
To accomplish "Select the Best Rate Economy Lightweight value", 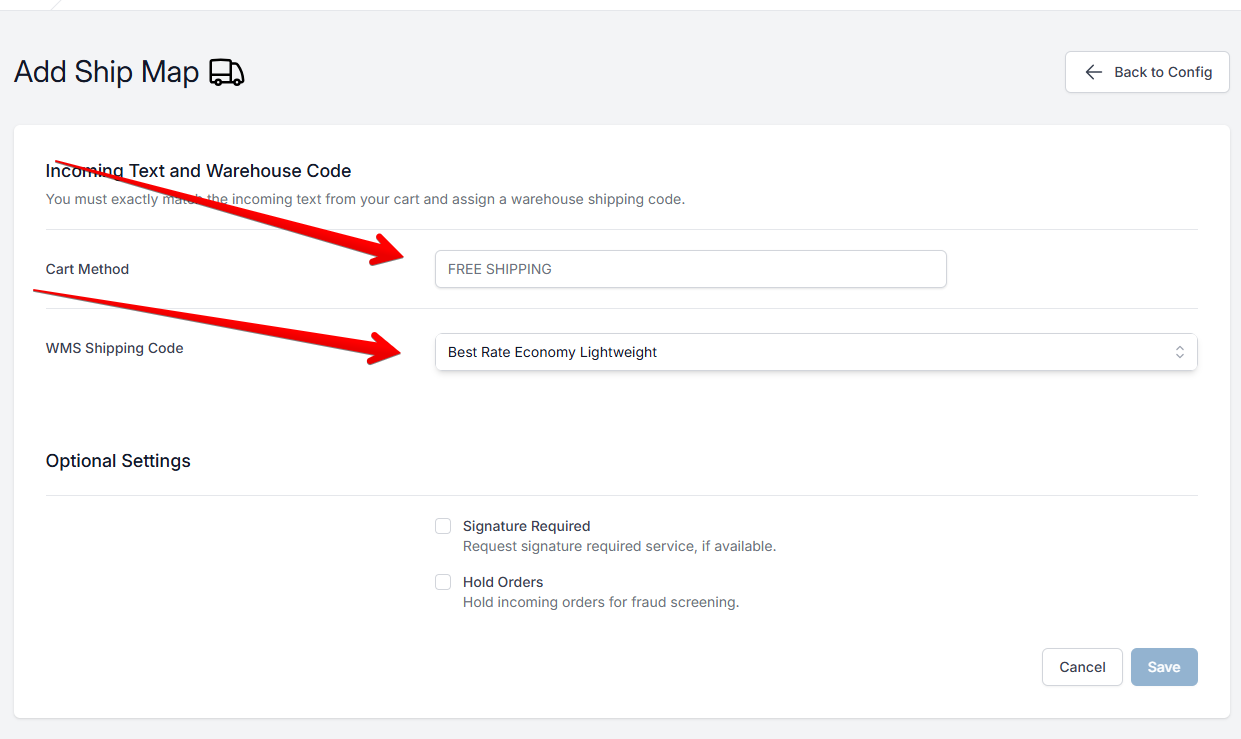I will 552,352.
